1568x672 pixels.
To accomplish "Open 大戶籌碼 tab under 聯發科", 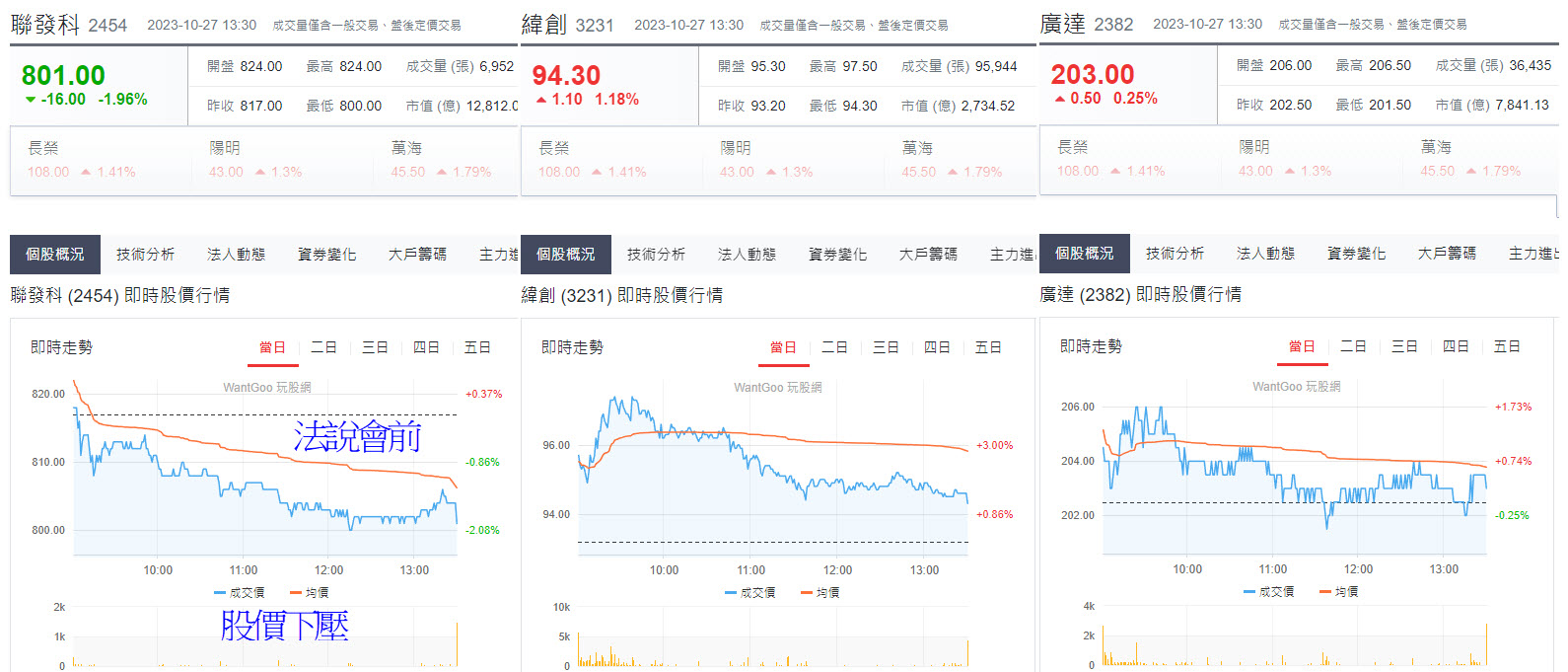I will pos(417,255).
